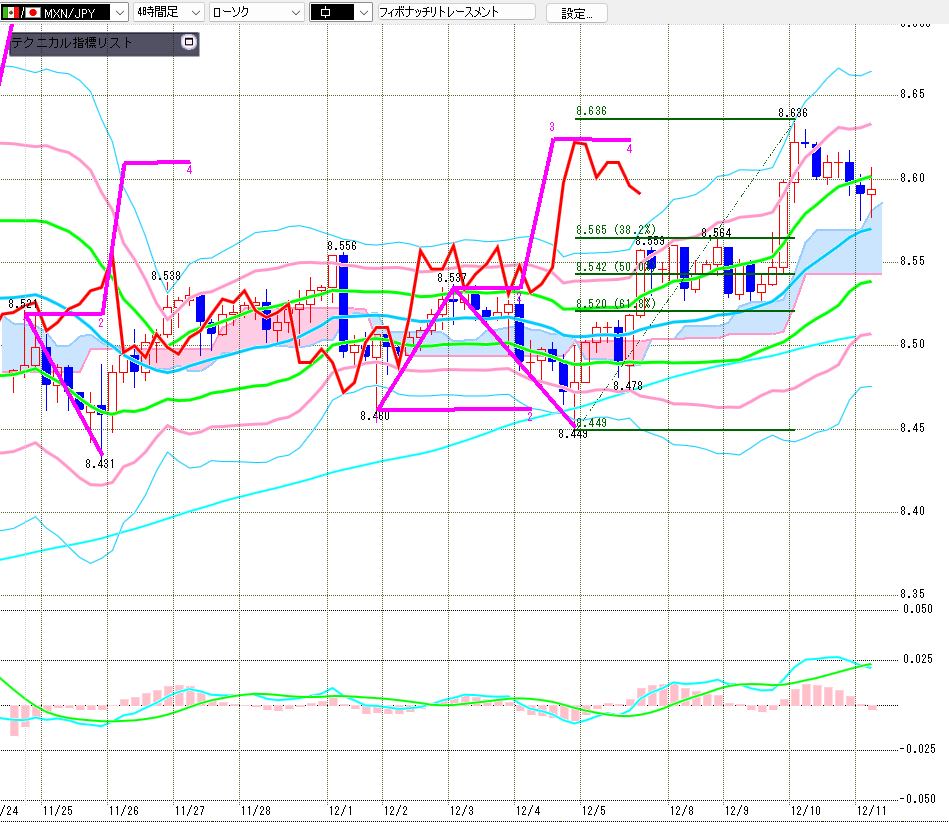Expand the テクニカル指標リスト panel with its square icon
This screenshot has height=822, width=949.
[x=188, y=43]
